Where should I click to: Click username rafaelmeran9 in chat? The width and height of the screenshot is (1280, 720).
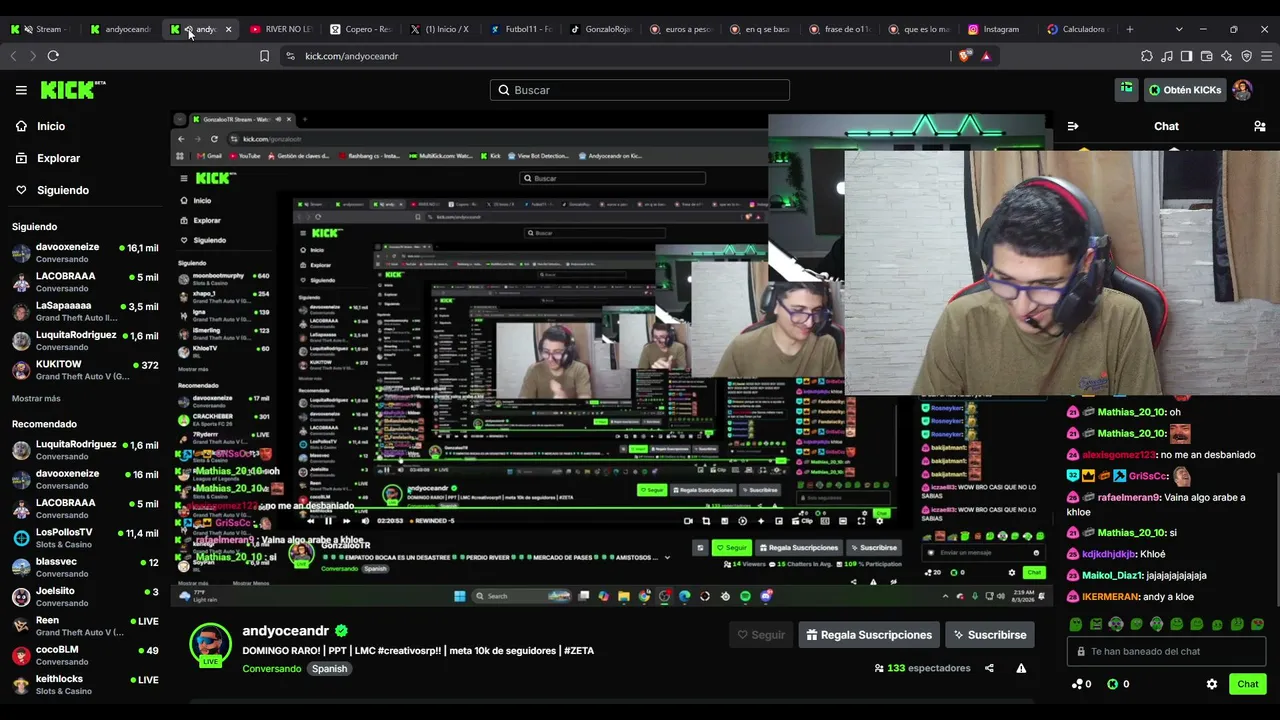point(1129,497)
